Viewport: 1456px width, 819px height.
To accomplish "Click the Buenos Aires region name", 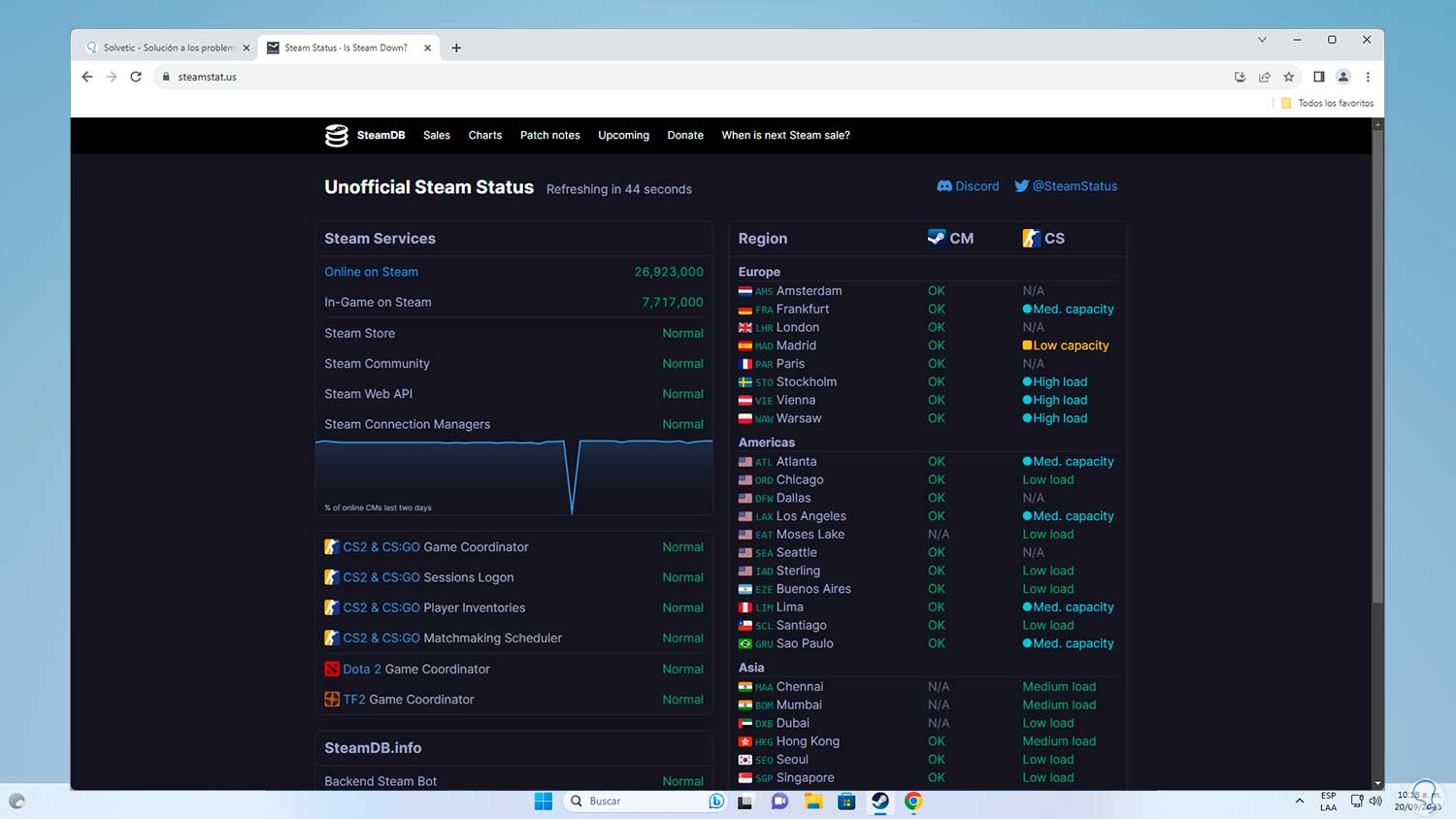I will [813, 589].
